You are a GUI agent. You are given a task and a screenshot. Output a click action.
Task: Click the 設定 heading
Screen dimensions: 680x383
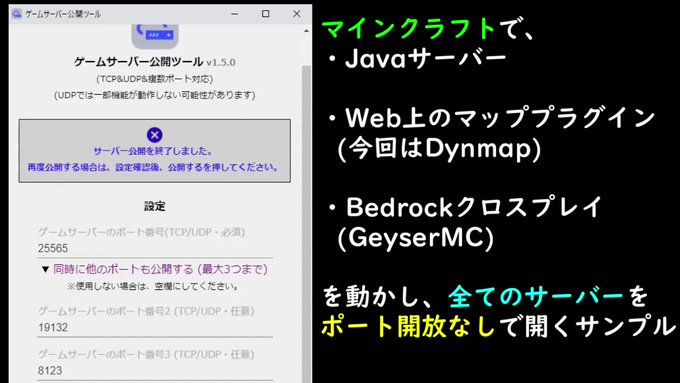[x=155, y=206]
